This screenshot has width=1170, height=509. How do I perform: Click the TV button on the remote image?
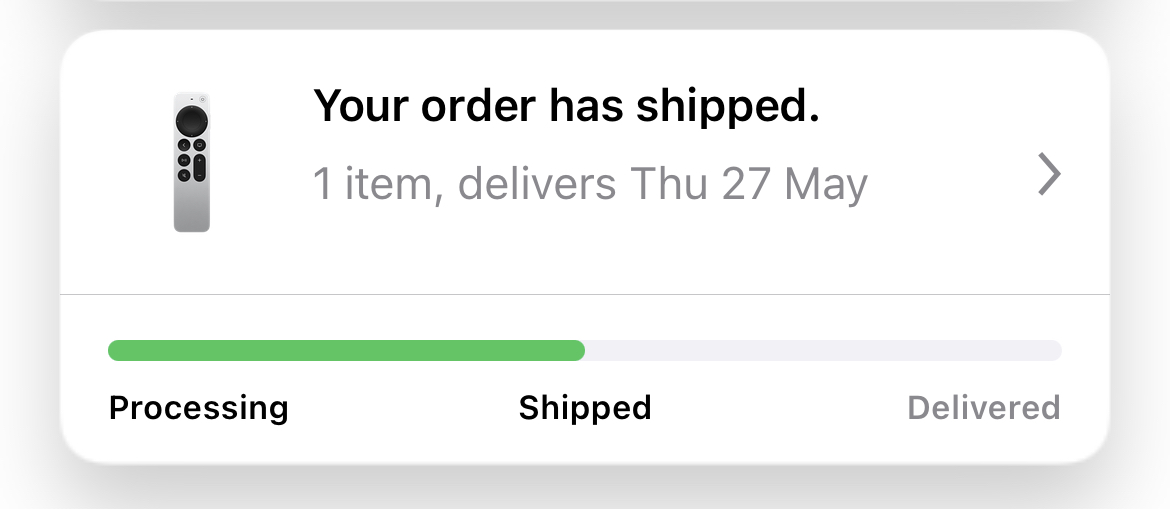pyautogui.click(x=200, y=145)
